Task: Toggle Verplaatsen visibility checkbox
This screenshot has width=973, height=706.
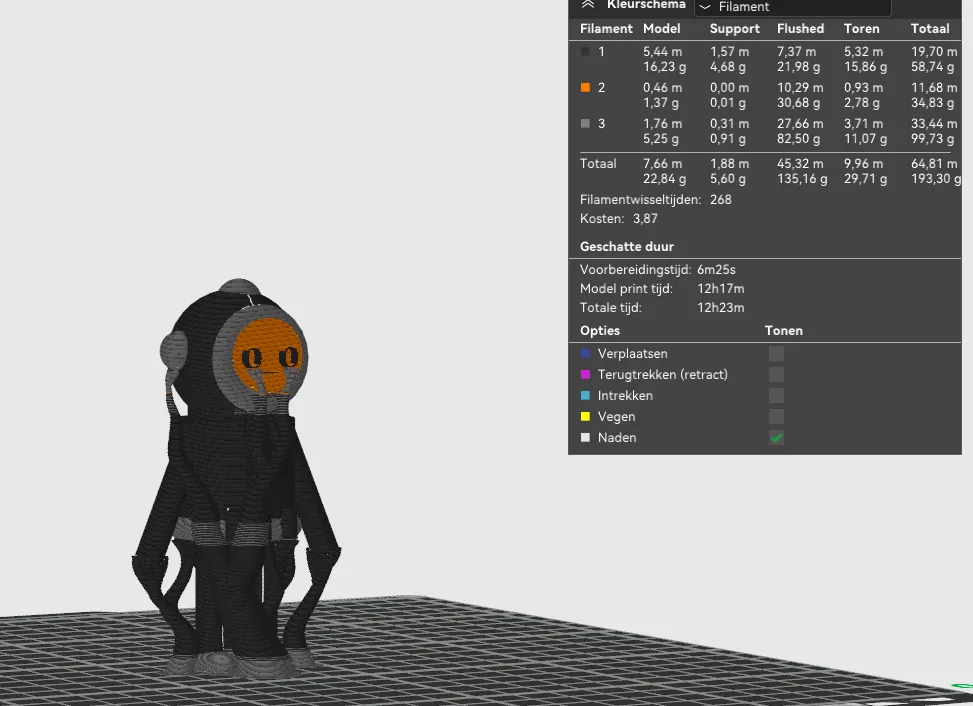Action: click(776, 354)
